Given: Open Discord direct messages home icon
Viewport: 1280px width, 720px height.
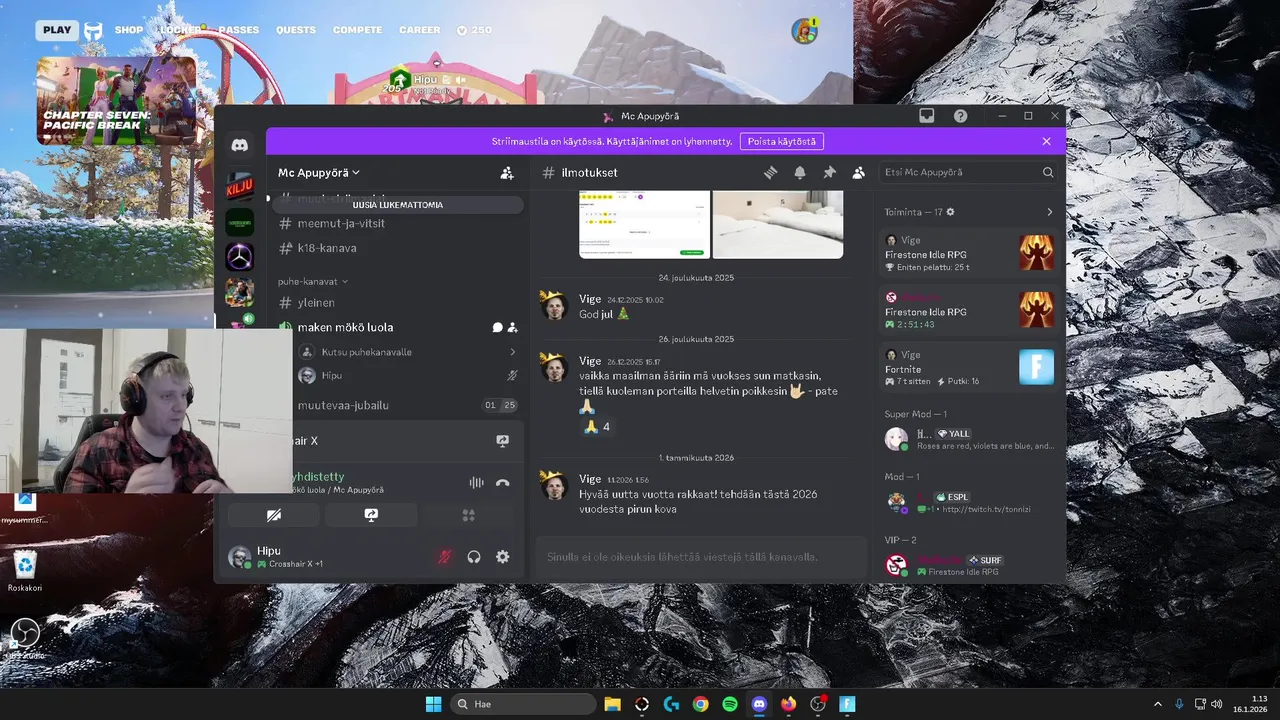Looking at the screenshot, I should point(240,145).
